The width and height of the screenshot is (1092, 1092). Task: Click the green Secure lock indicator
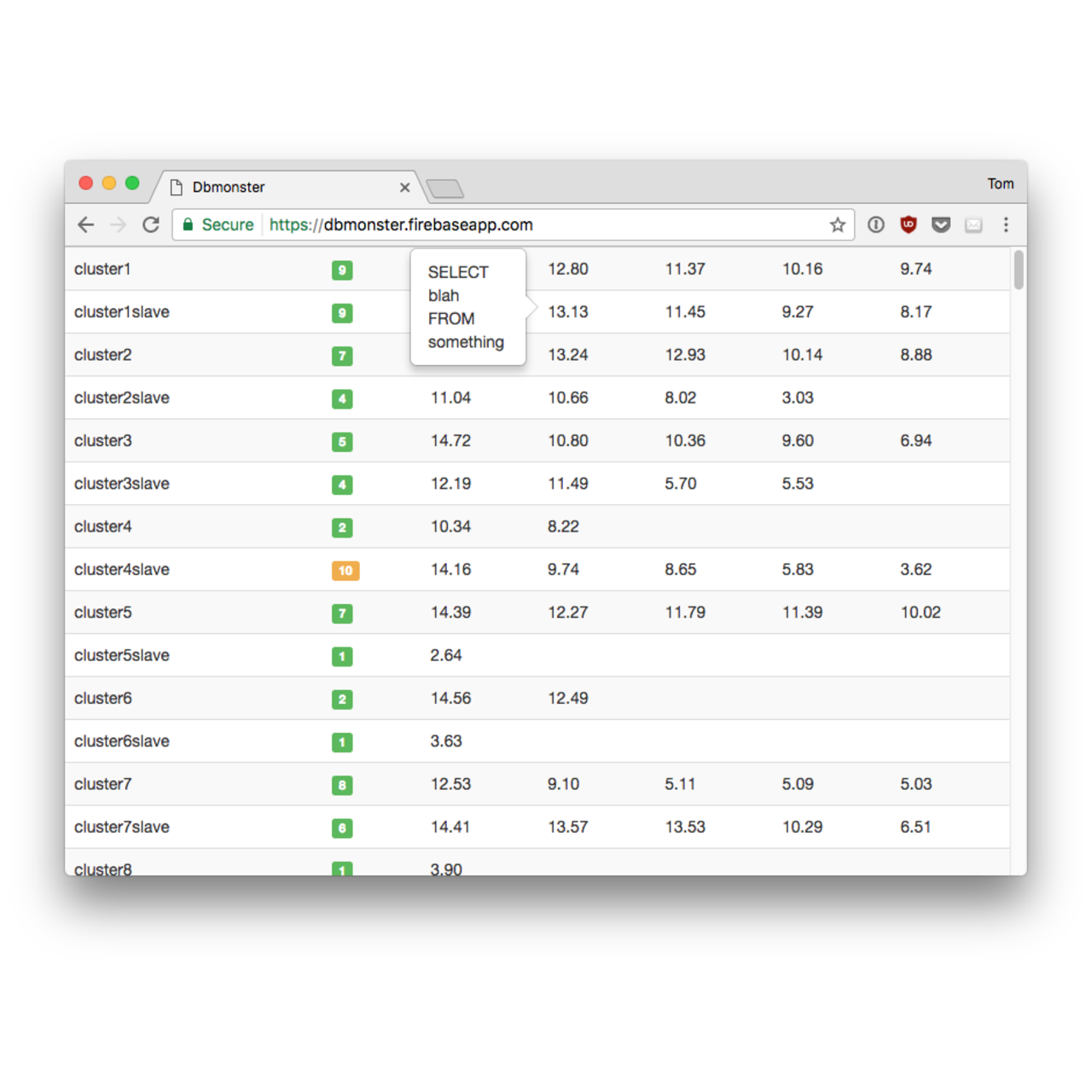pos(218,224)
